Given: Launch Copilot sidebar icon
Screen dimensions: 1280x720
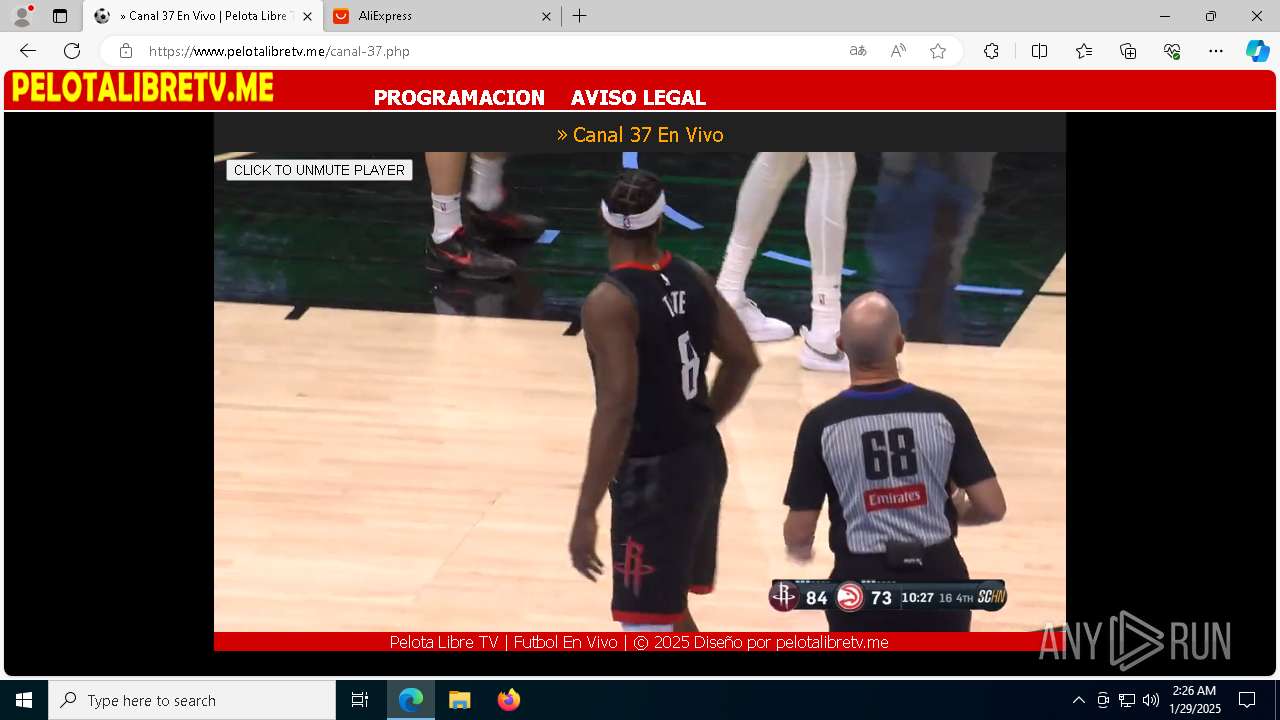Looking at the screenshot, I should (x=1257, y=51).
